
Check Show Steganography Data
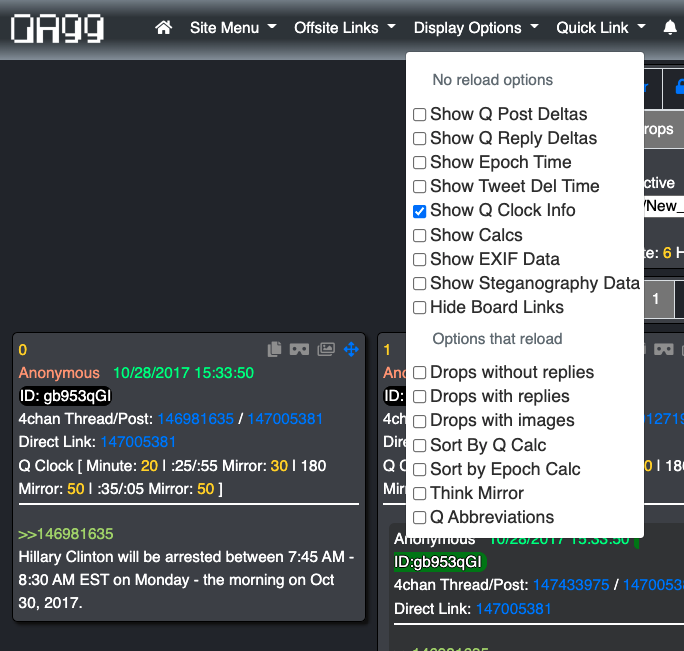[420, 283]
